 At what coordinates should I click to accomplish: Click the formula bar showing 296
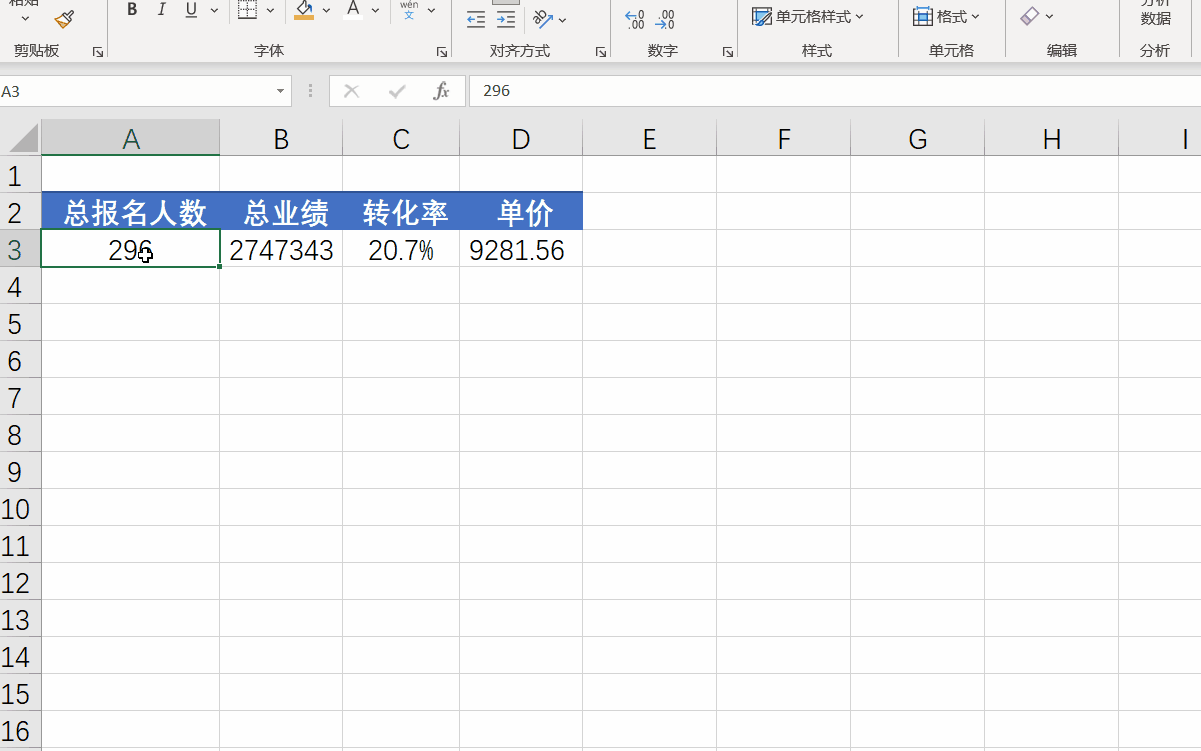pyautogui.click(x=834, y=91)
